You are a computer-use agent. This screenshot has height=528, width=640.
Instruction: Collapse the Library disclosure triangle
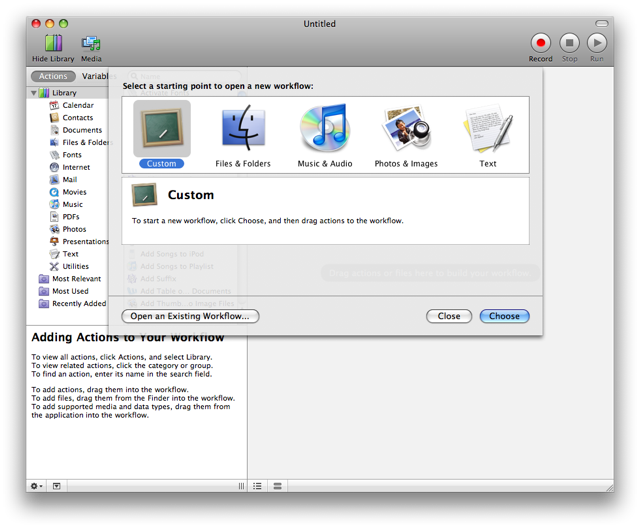(34, 93)
